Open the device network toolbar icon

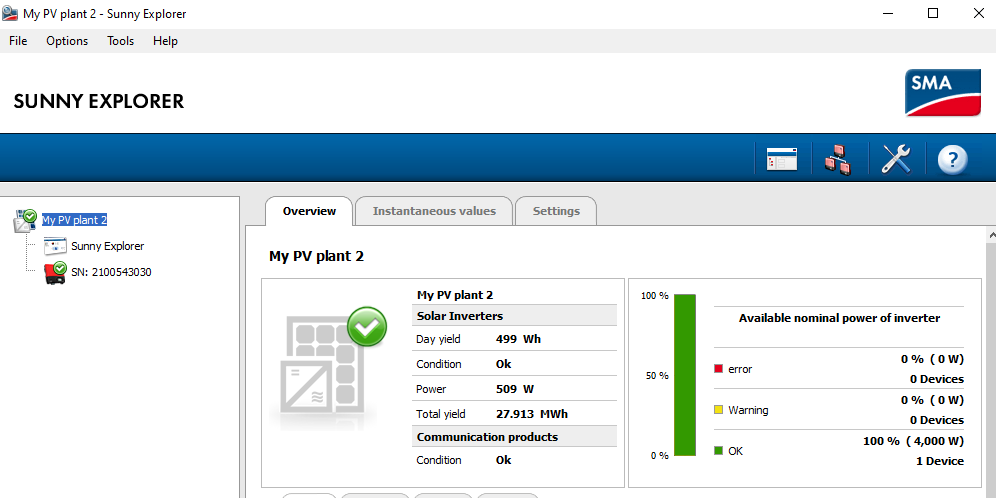[x=838, y=159]
